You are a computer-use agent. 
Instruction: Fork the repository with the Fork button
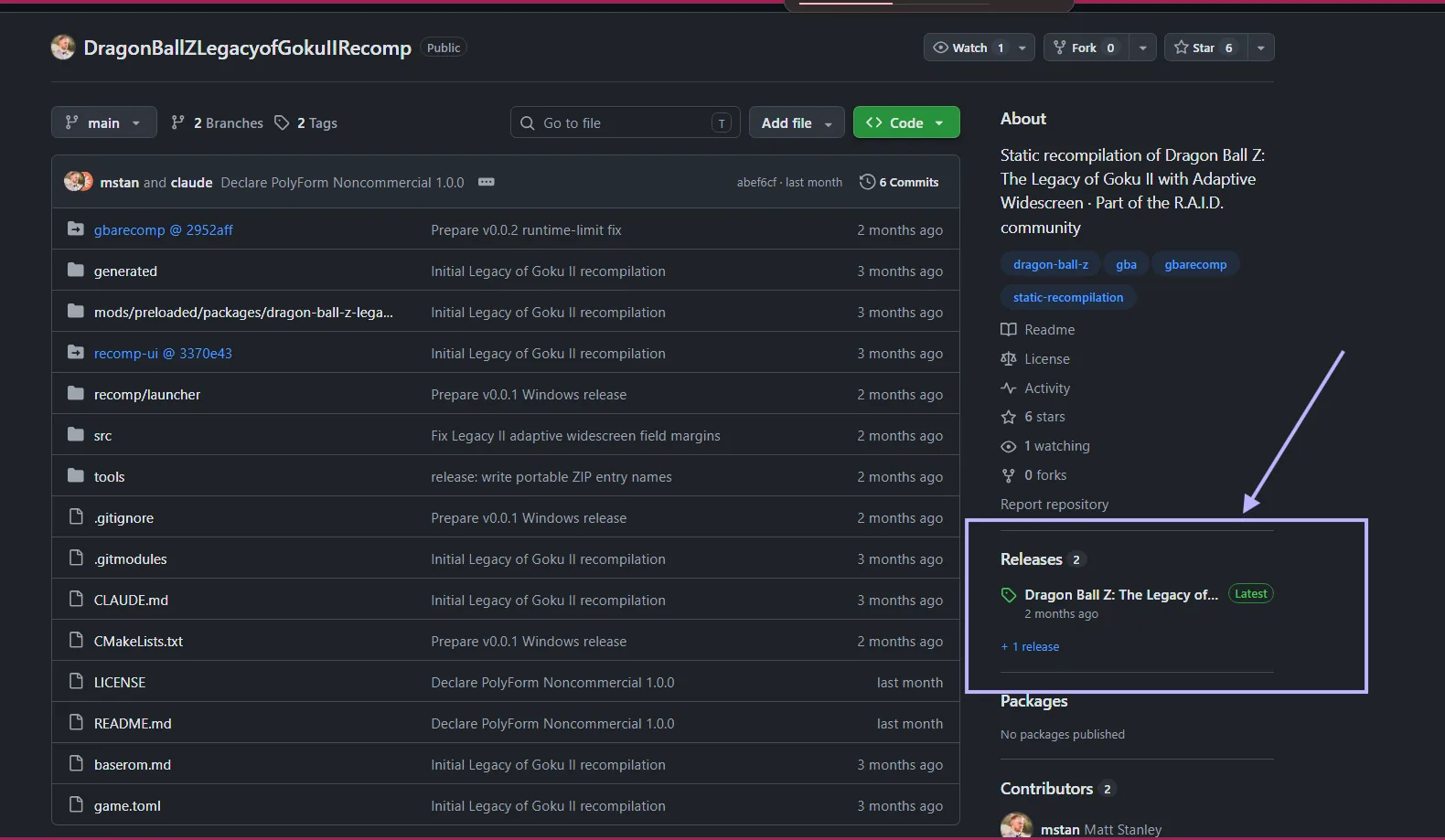tap(1086, 48)
